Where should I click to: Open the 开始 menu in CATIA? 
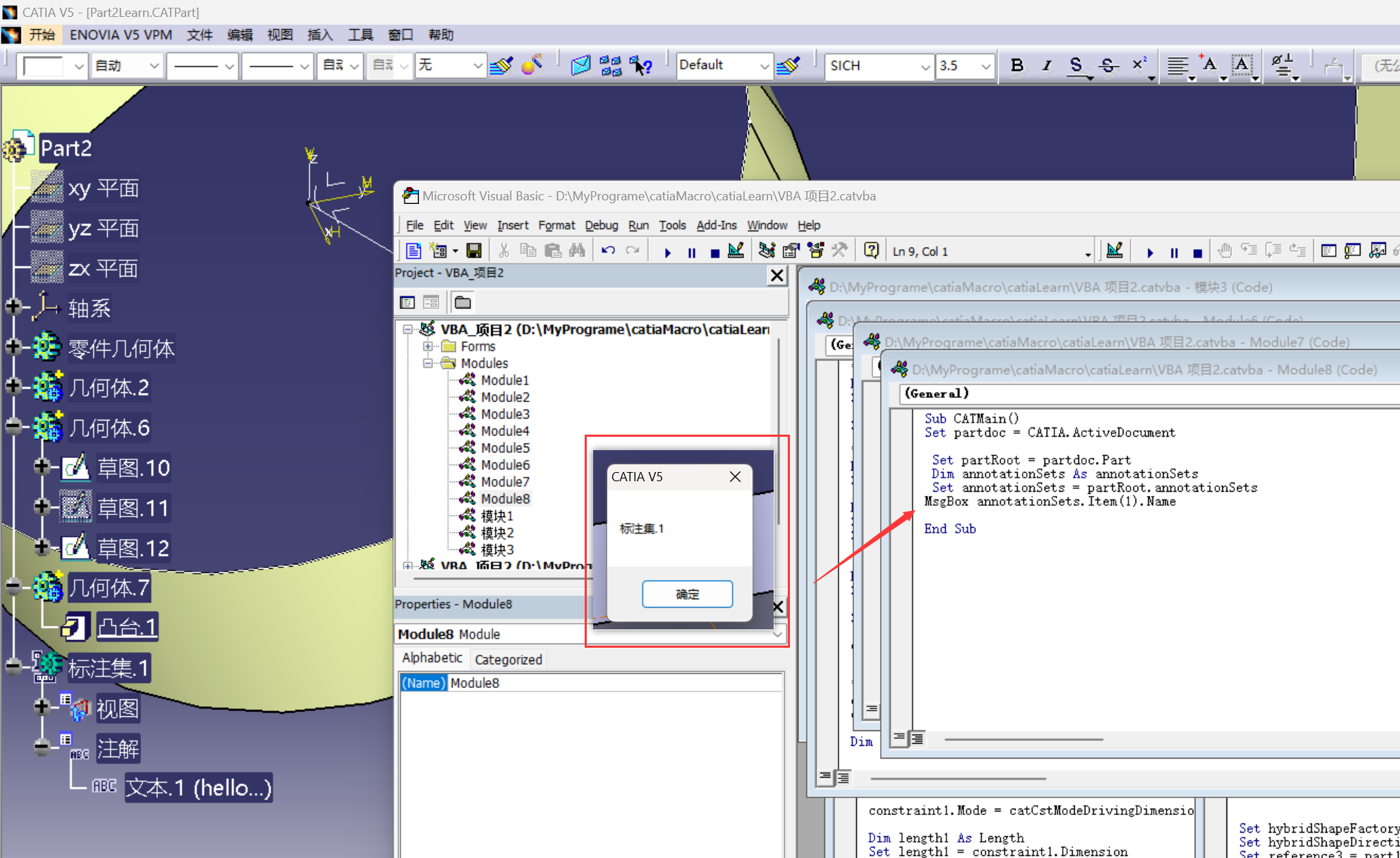pos(42,35)
